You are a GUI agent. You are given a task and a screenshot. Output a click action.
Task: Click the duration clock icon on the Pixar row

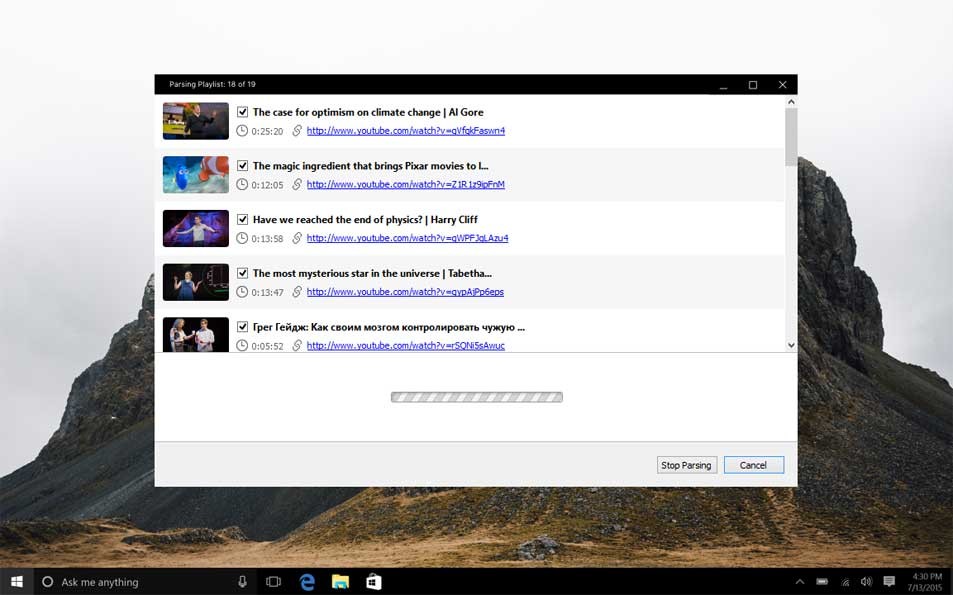[x=240, y=184]
